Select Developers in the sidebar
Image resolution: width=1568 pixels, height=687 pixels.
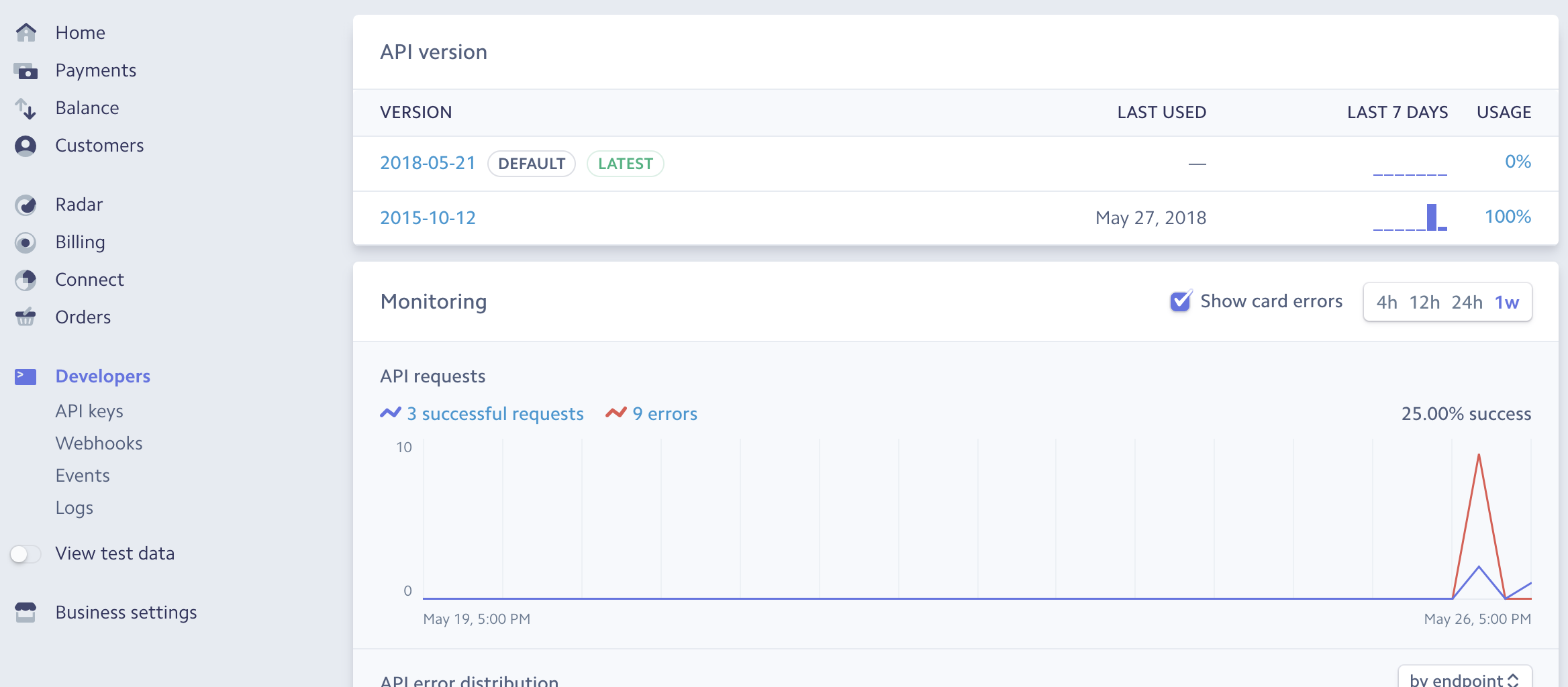tap(103, 376)
